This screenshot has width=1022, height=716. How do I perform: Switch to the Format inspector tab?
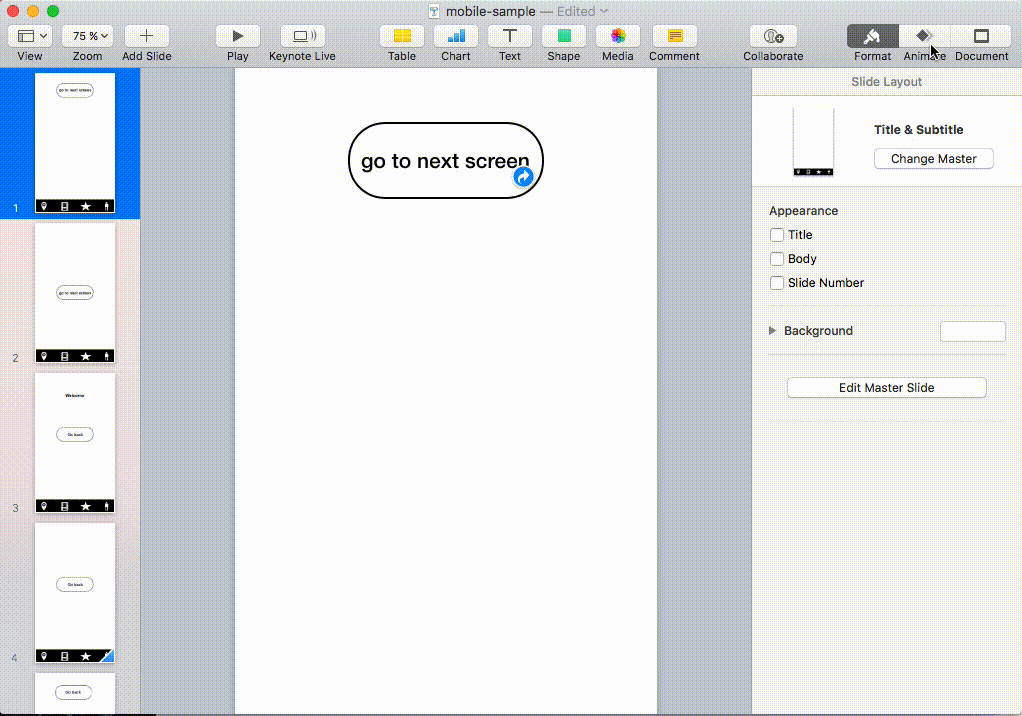click(x=873, y=36)
